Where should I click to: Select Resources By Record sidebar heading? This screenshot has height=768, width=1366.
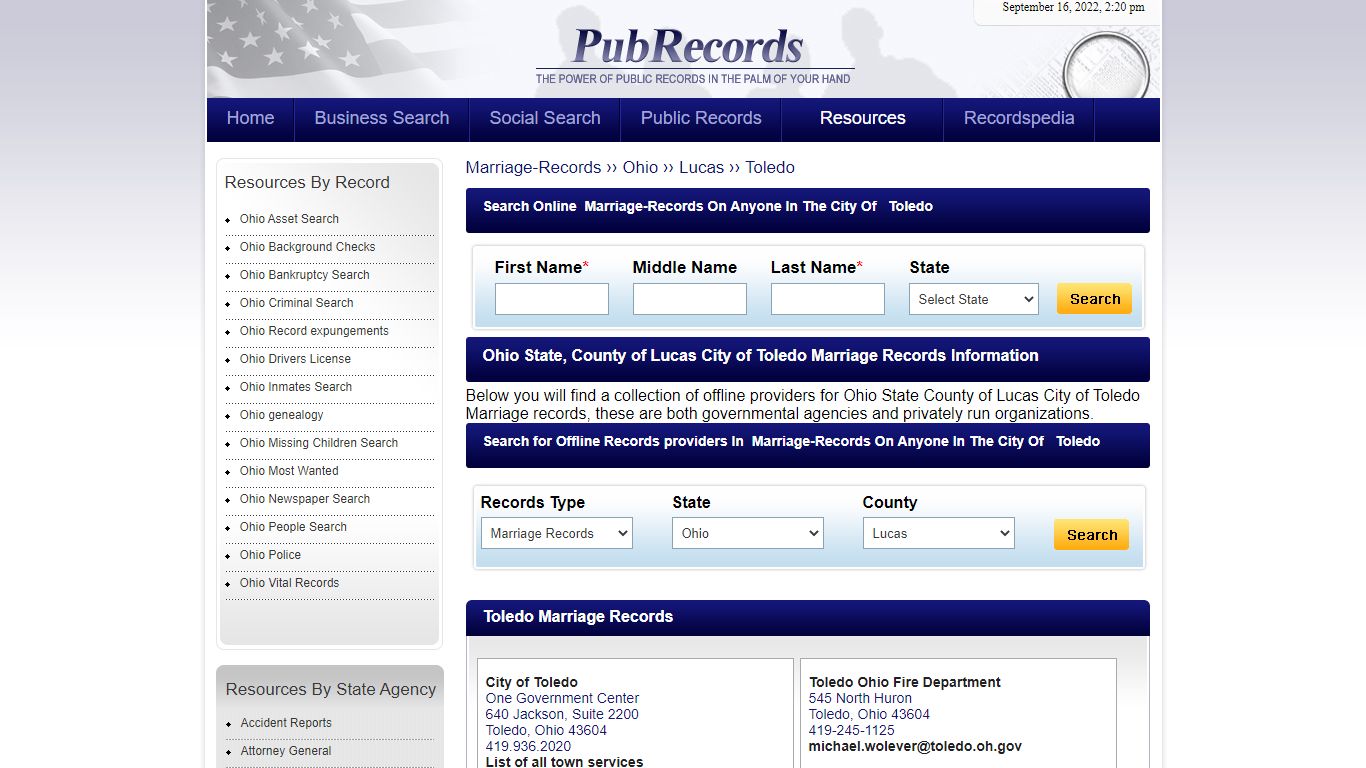coord(307,182)
